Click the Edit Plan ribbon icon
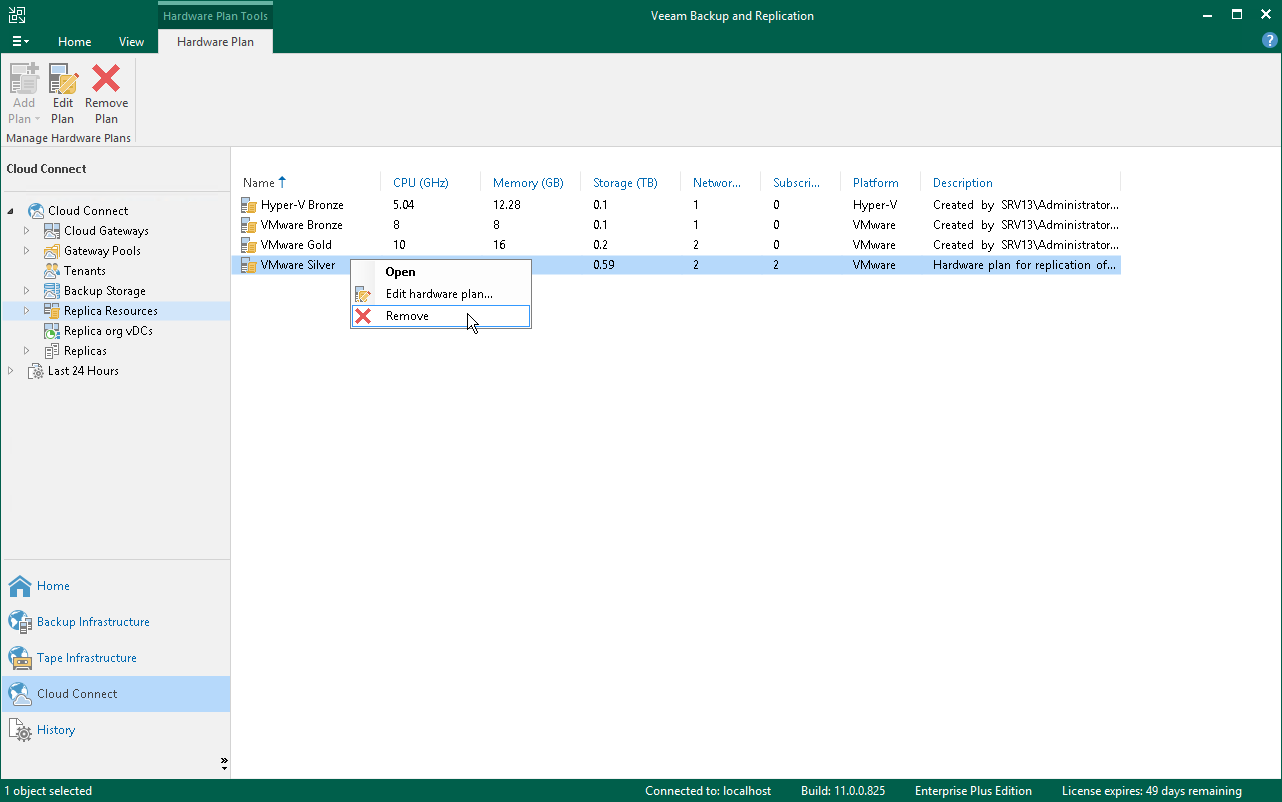The image size is (1282, 802). pyautogui.click(x=63, y=79)
